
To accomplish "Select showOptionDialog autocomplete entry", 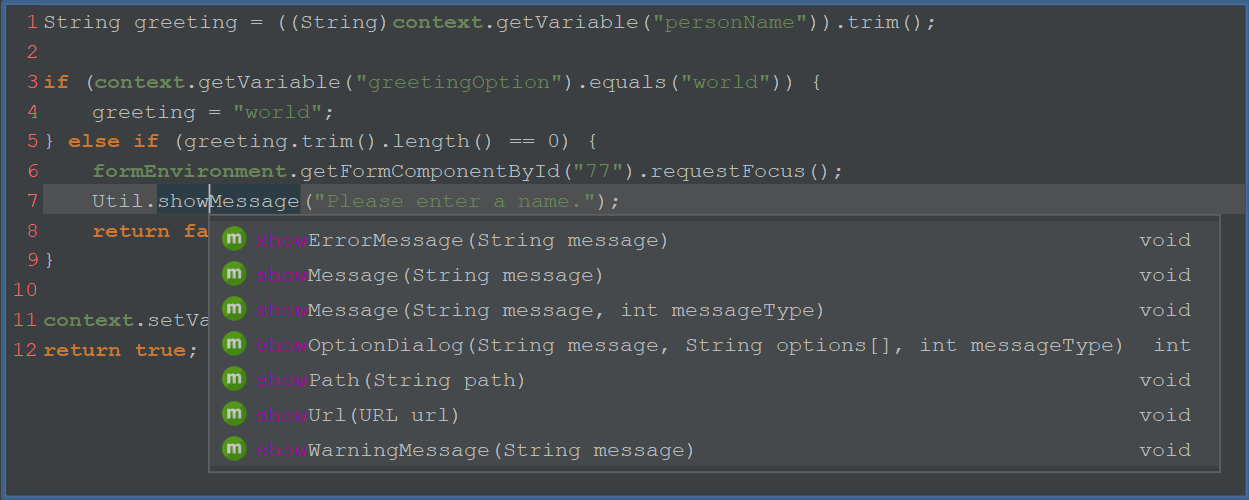I will tap(714, 345).
